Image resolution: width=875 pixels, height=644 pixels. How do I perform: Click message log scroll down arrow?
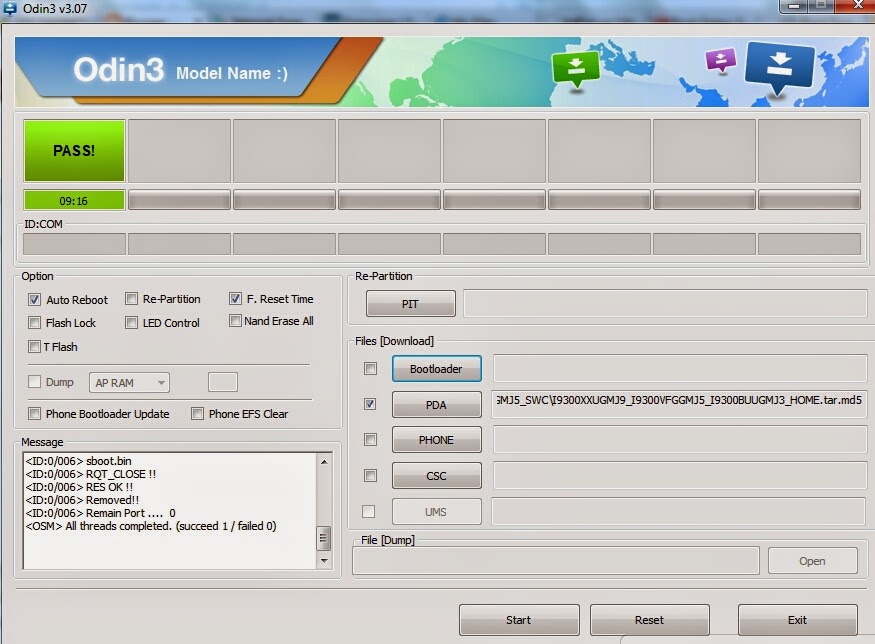tap(324, 560)
